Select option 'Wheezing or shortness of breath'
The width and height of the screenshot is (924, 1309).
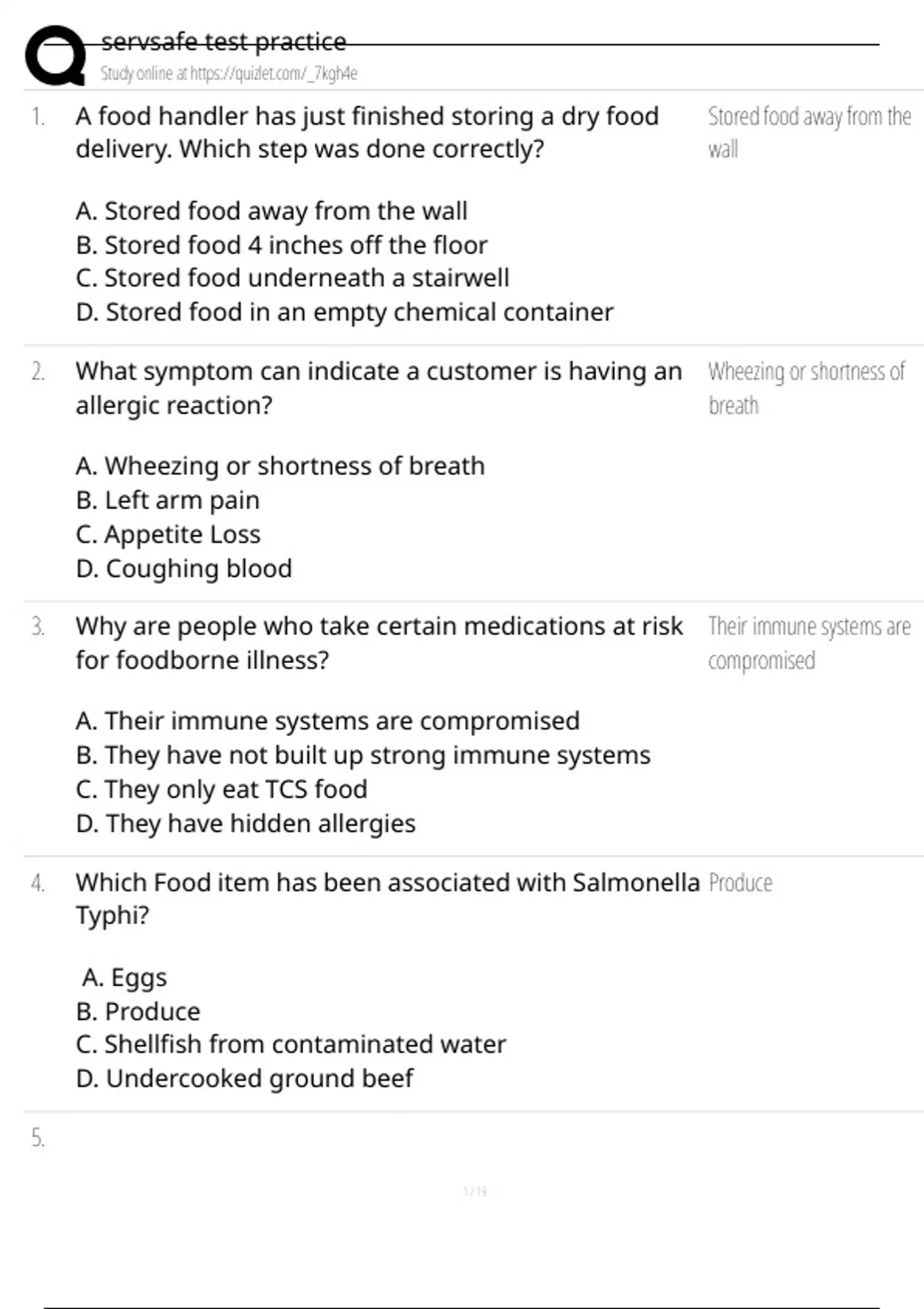pos(280,466)
